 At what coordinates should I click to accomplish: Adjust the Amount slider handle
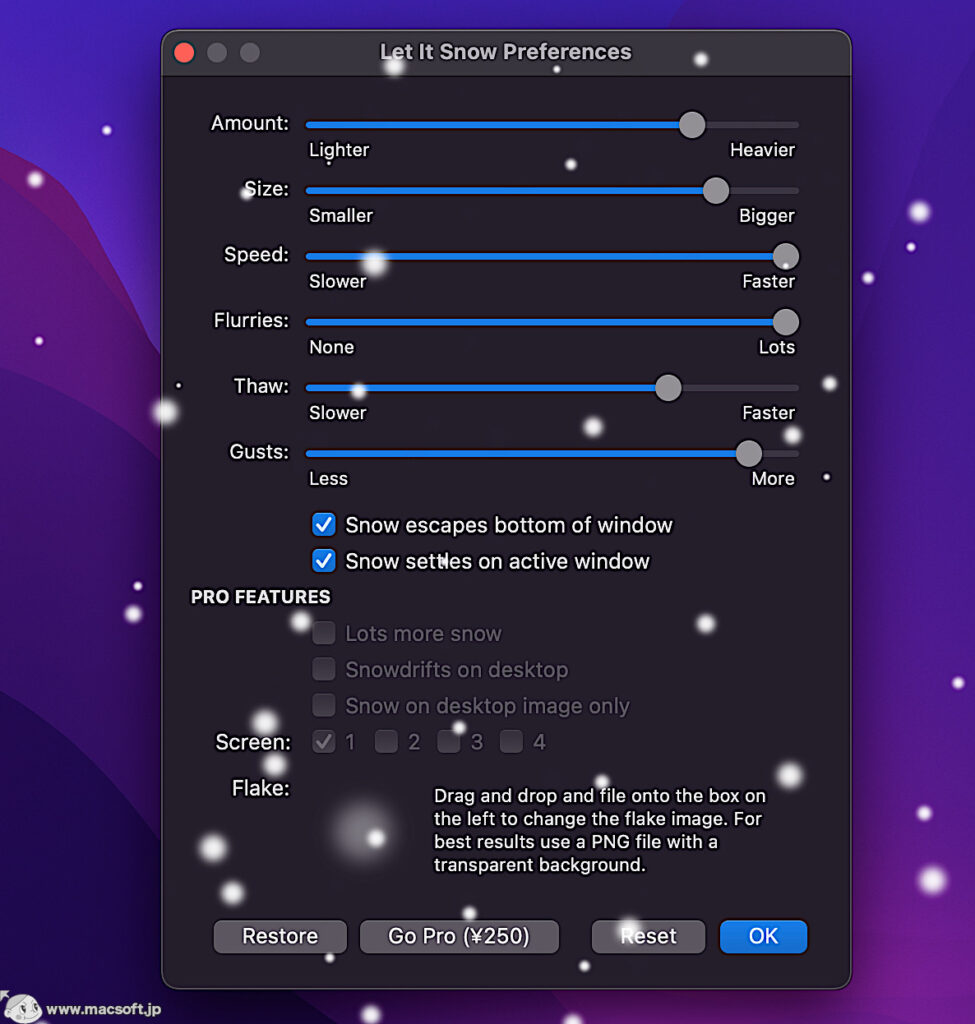pyautogui.click(x=692, y=124)
